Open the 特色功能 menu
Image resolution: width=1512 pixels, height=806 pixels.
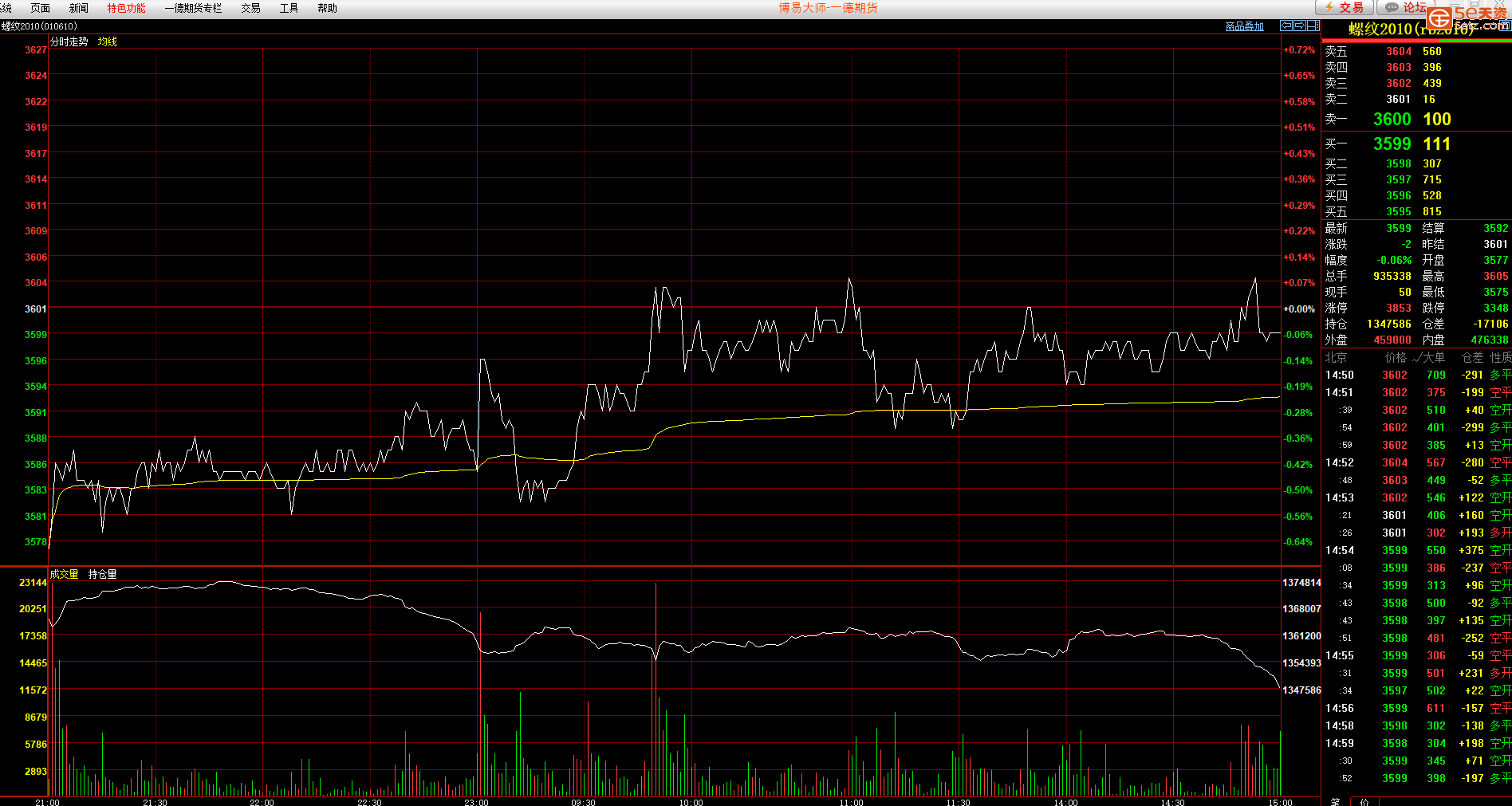click(126, 8)
